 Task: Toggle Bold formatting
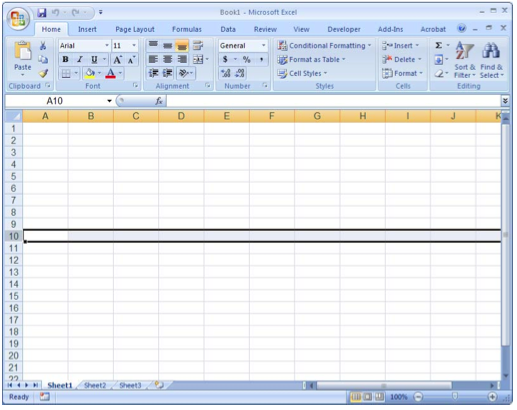click(65, 59)
